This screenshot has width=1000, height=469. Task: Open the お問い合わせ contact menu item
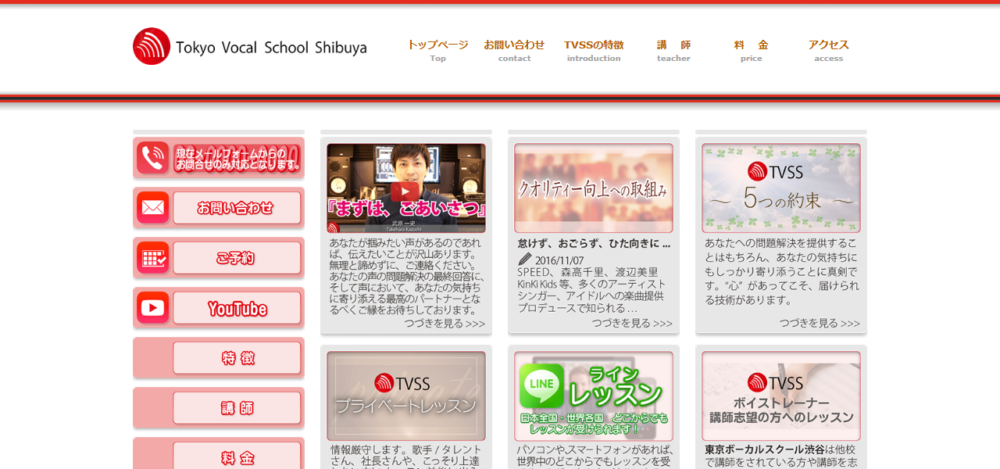coord(514,50)
